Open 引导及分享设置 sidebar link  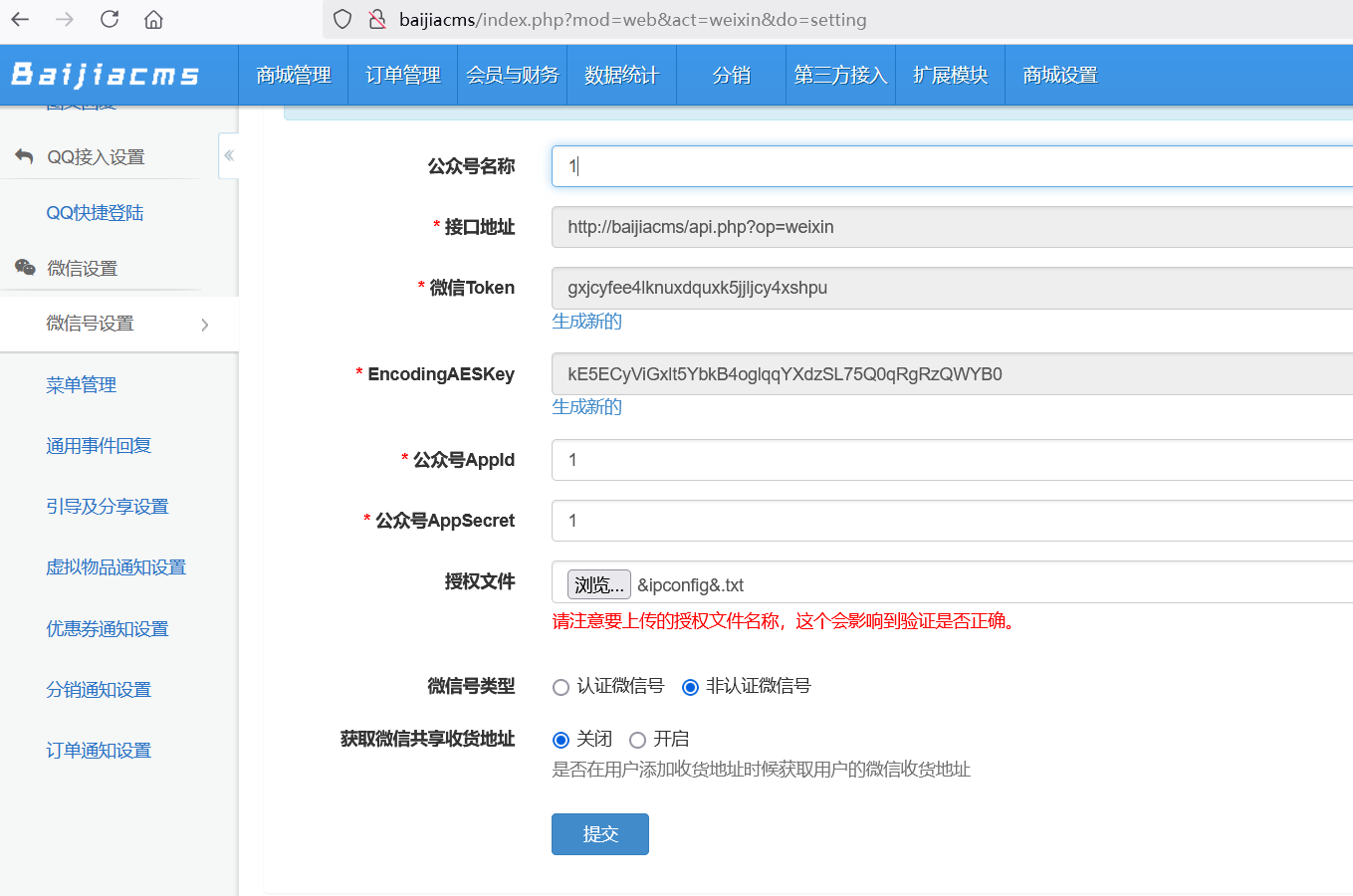(108, 507)
